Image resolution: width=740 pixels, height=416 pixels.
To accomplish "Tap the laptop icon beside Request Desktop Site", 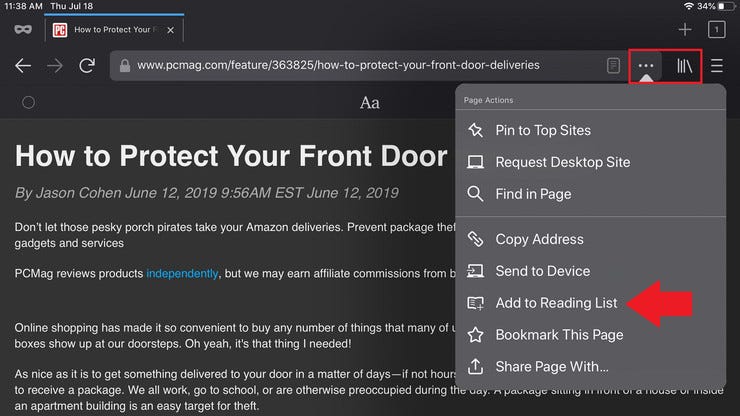I will click(475, 162).
